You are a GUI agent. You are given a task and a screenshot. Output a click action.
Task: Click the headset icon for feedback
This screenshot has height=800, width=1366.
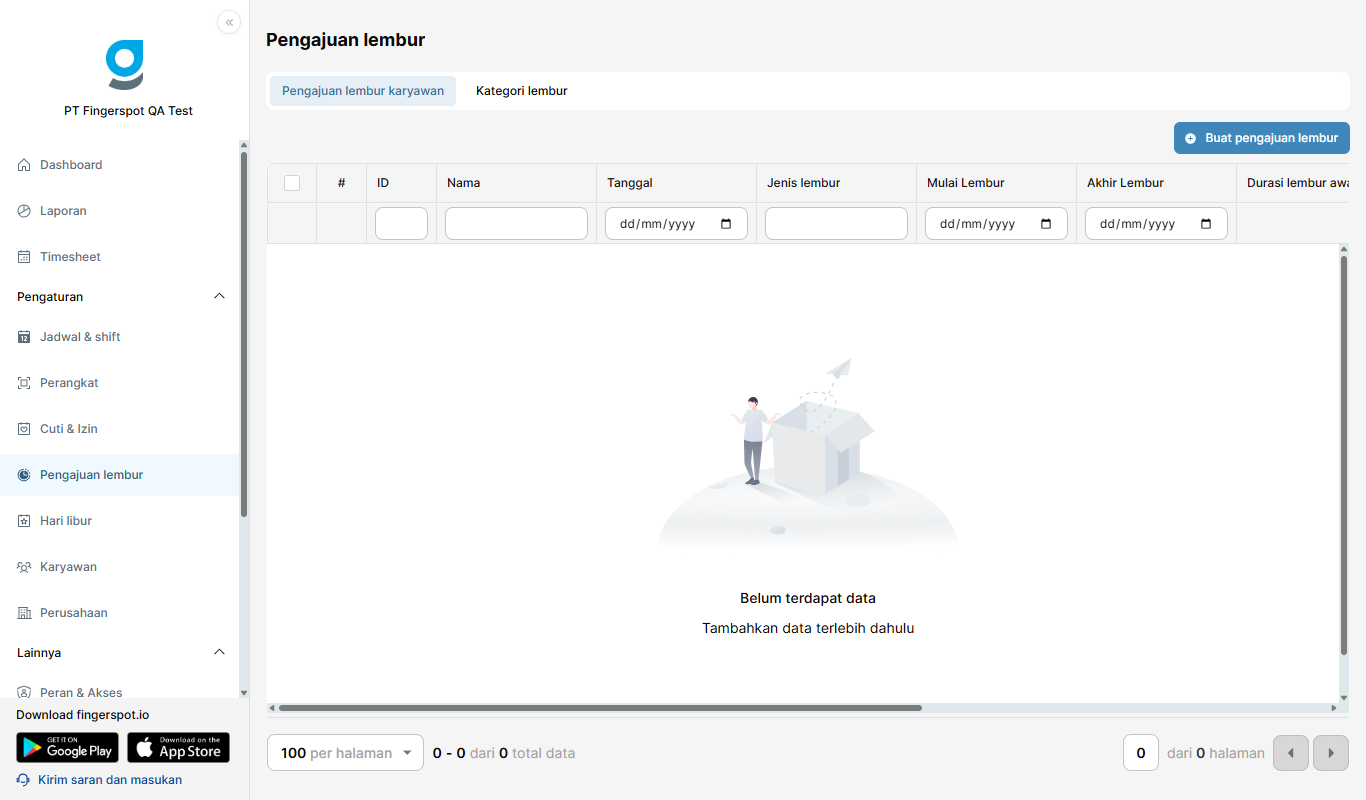[24, 780]
